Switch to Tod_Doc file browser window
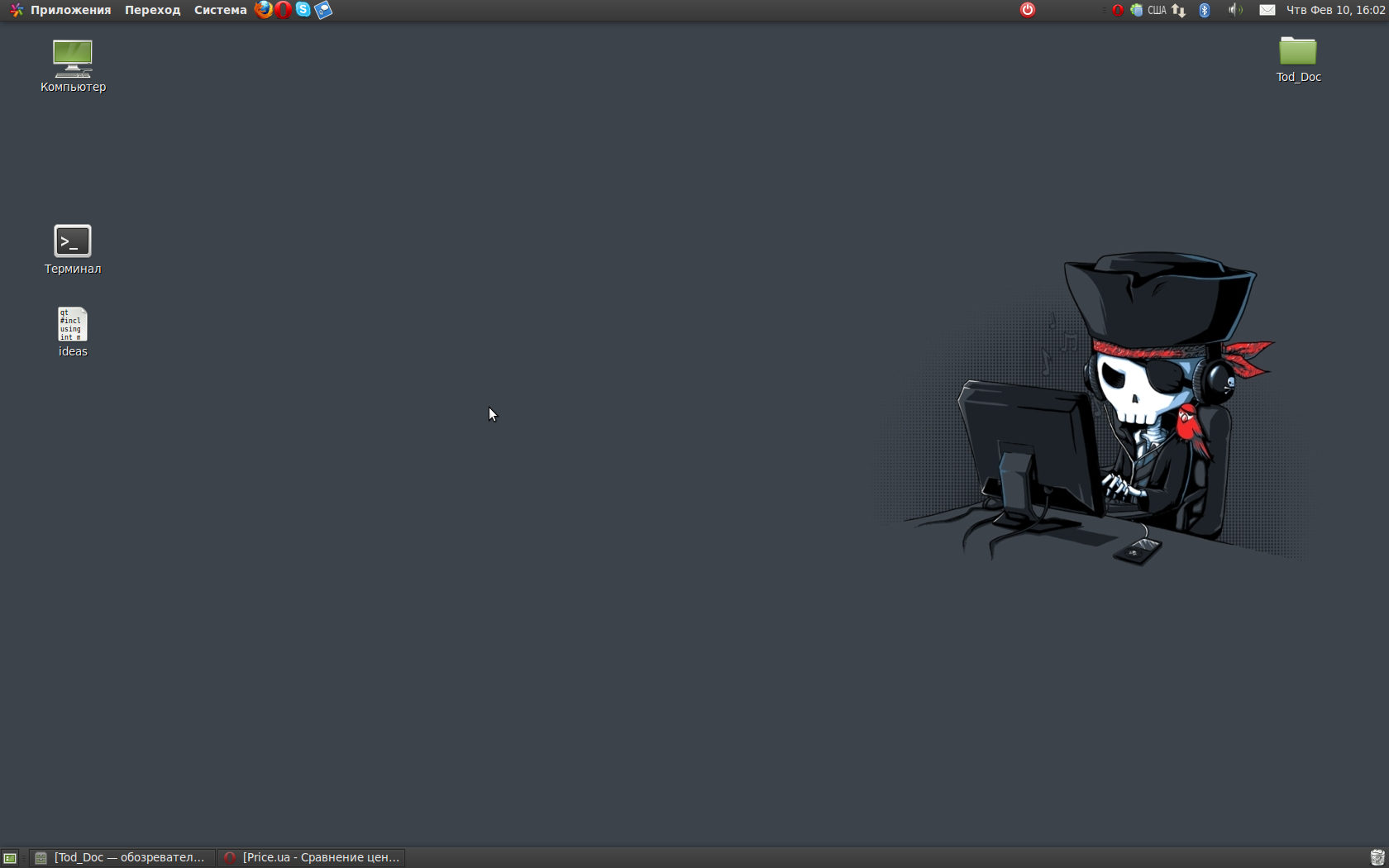This screenshot has height=868, width=1389. point(122,858)
